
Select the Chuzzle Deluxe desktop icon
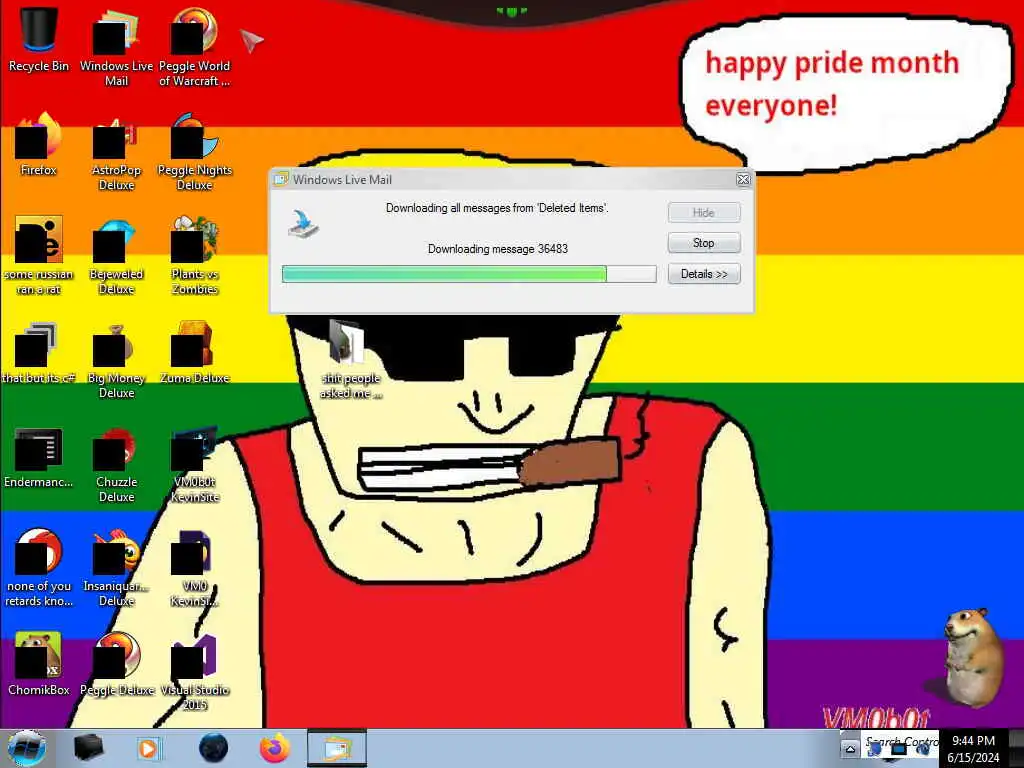pos(116,464)
